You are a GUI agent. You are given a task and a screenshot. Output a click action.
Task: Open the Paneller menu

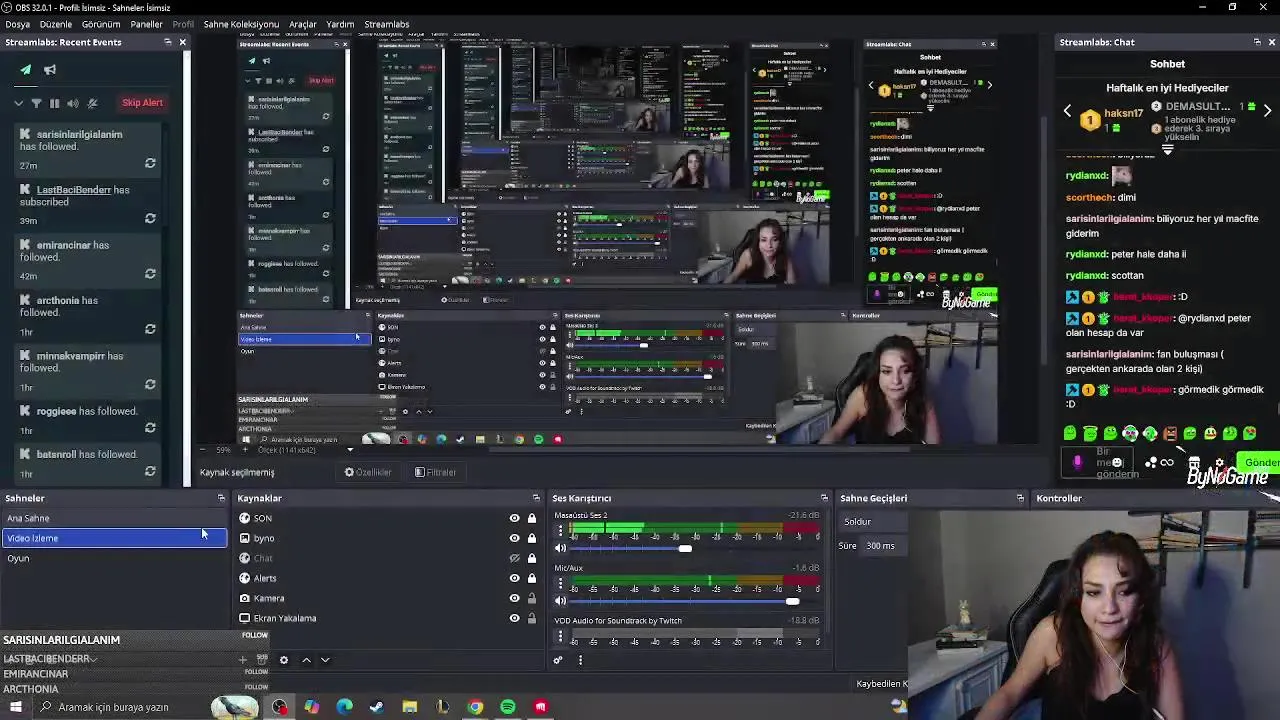tap(147, 24)
